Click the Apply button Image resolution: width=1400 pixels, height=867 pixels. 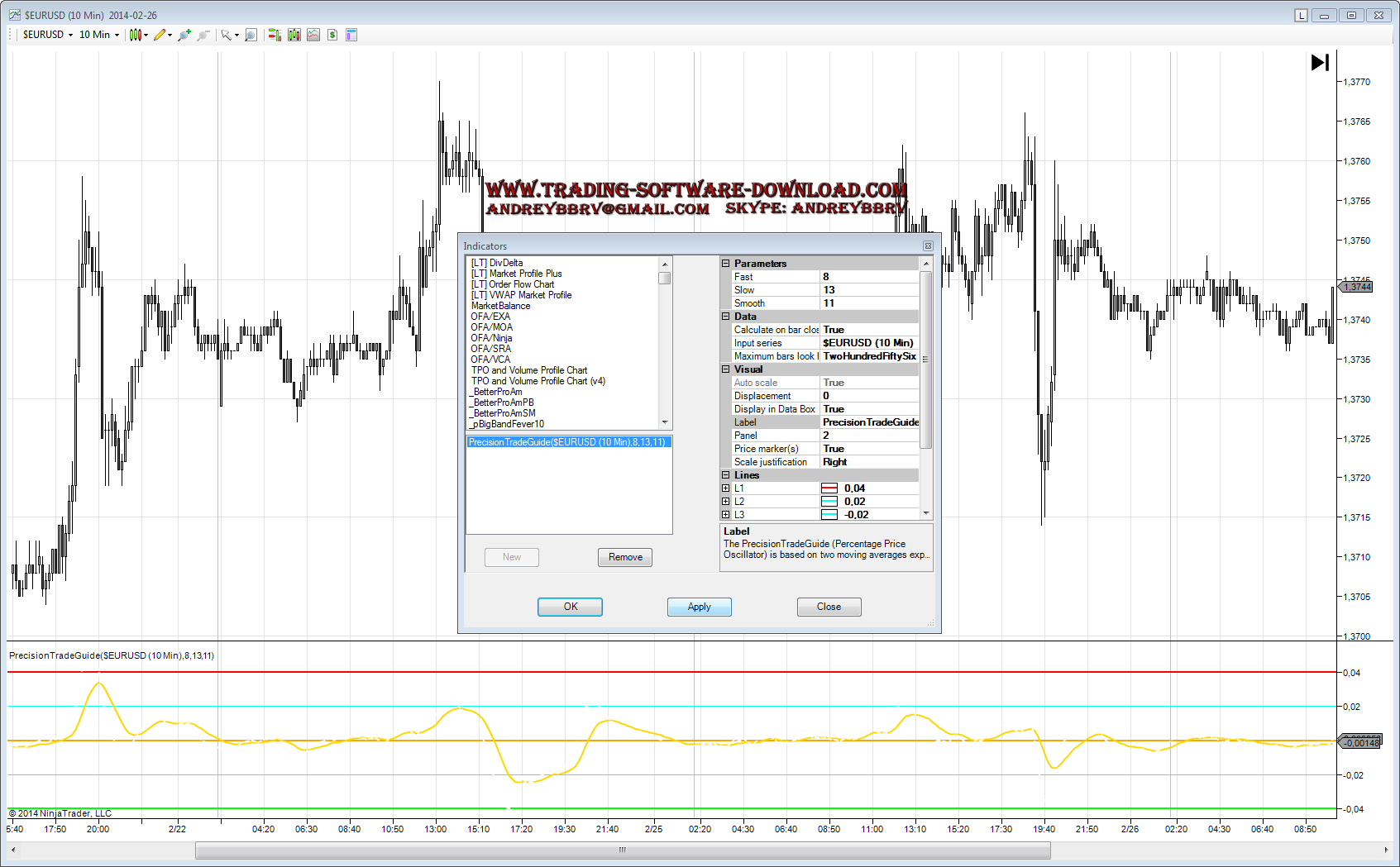[x=699, y=607]
